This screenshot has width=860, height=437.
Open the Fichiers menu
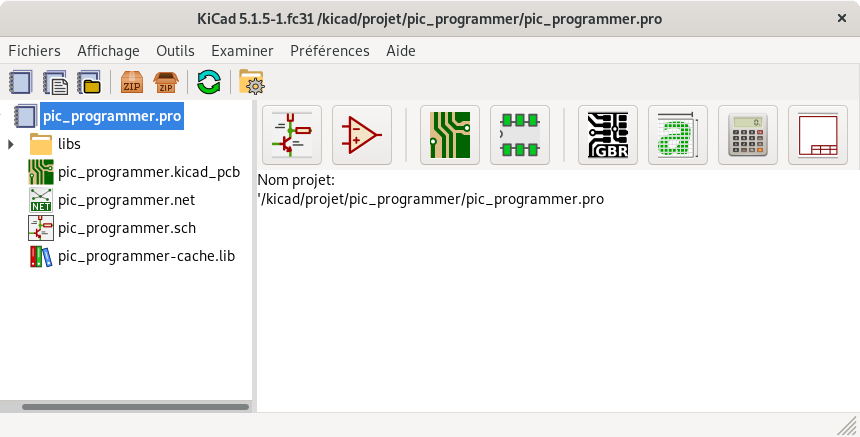[34, 51]
